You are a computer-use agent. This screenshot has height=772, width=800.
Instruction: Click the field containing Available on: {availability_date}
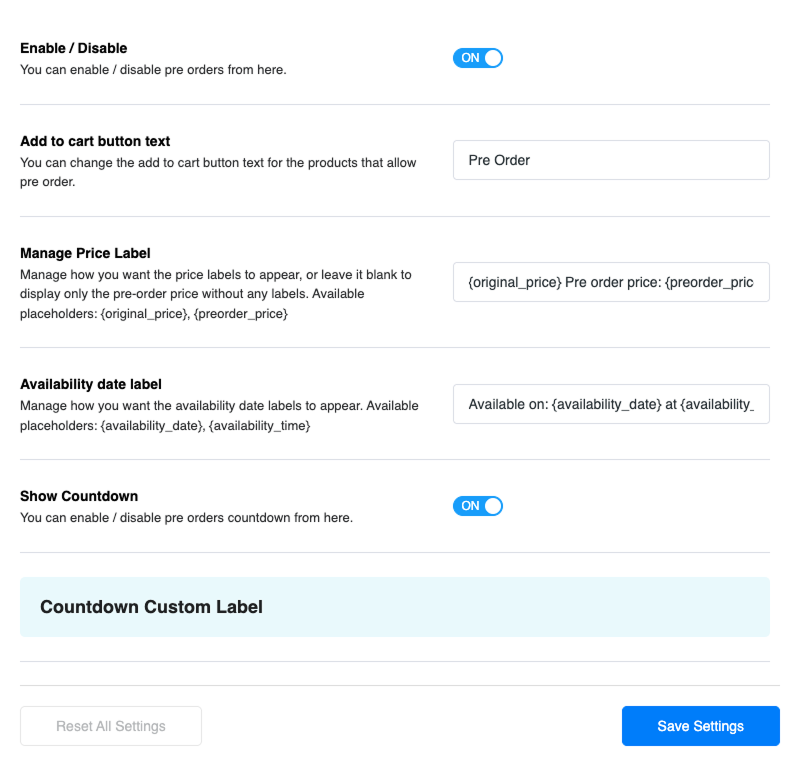pos(611,404)
